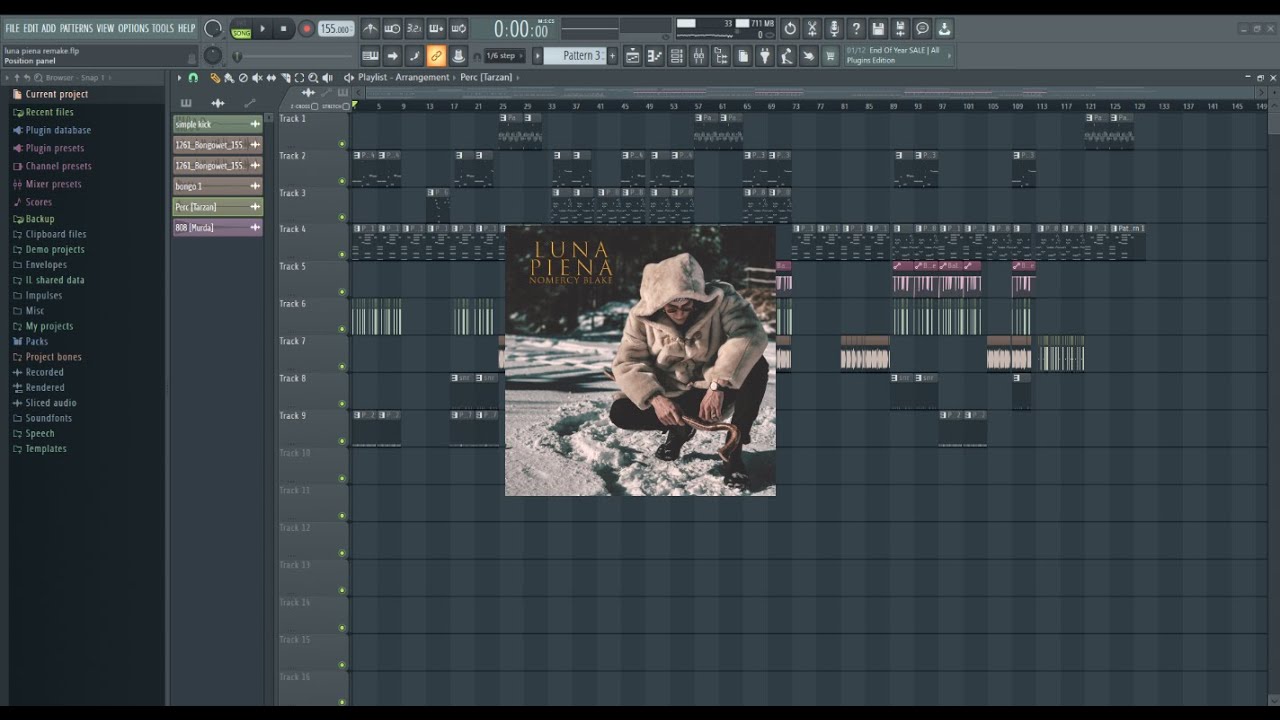Open the OPTIONS menu
The image size is (1280, 720).
coord(133,28)
